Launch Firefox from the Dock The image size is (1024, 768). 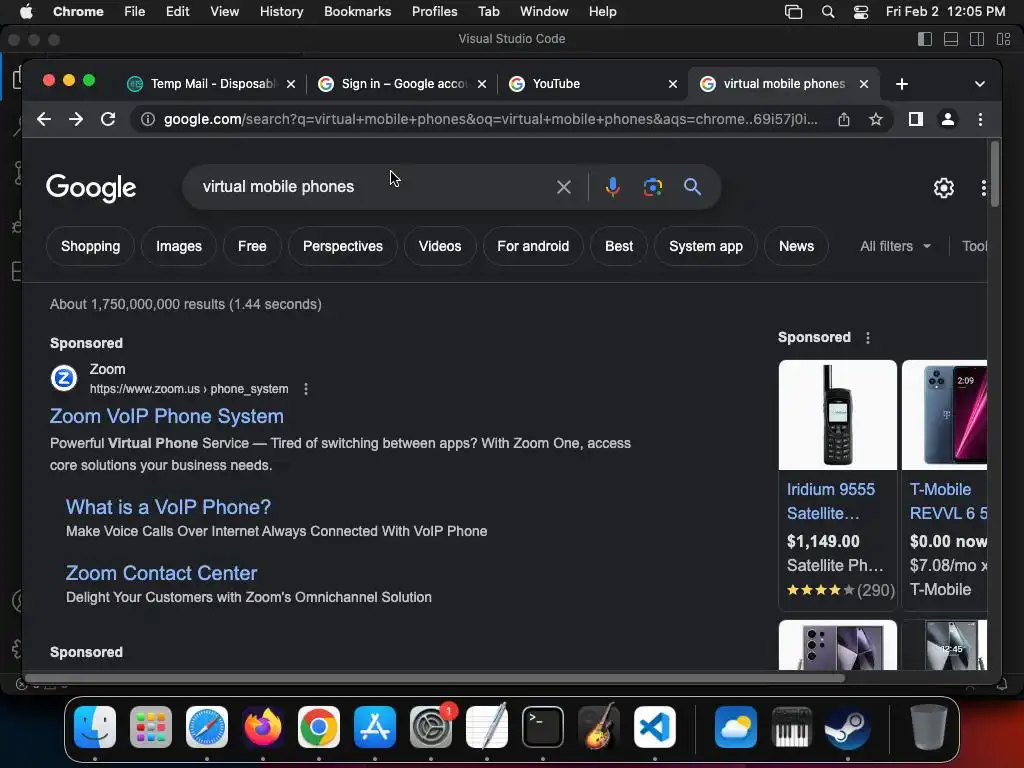[x=263, y=727]
